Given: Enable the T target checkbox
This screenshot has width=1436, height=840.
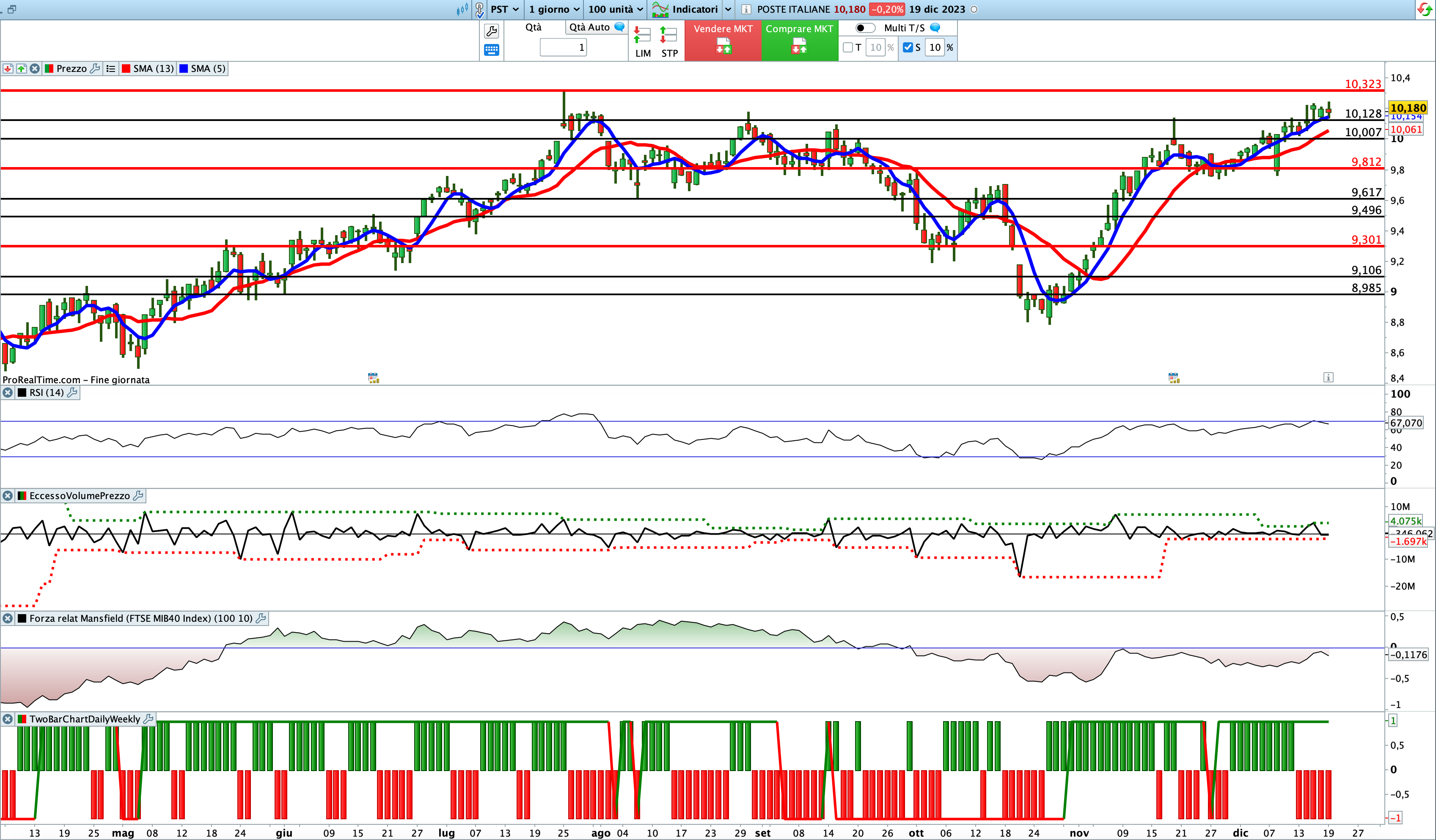Looking at the screenshot, I should click(848, 47).
